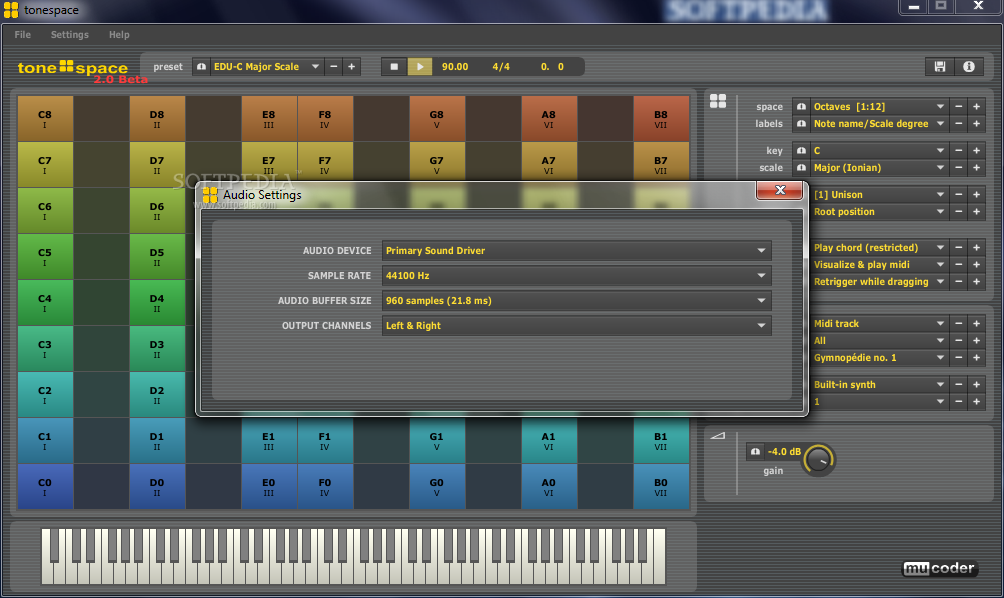Open the Sample Rate 44100 Hz dropdown
This screenshot has width=1004, height=598.
576,275
